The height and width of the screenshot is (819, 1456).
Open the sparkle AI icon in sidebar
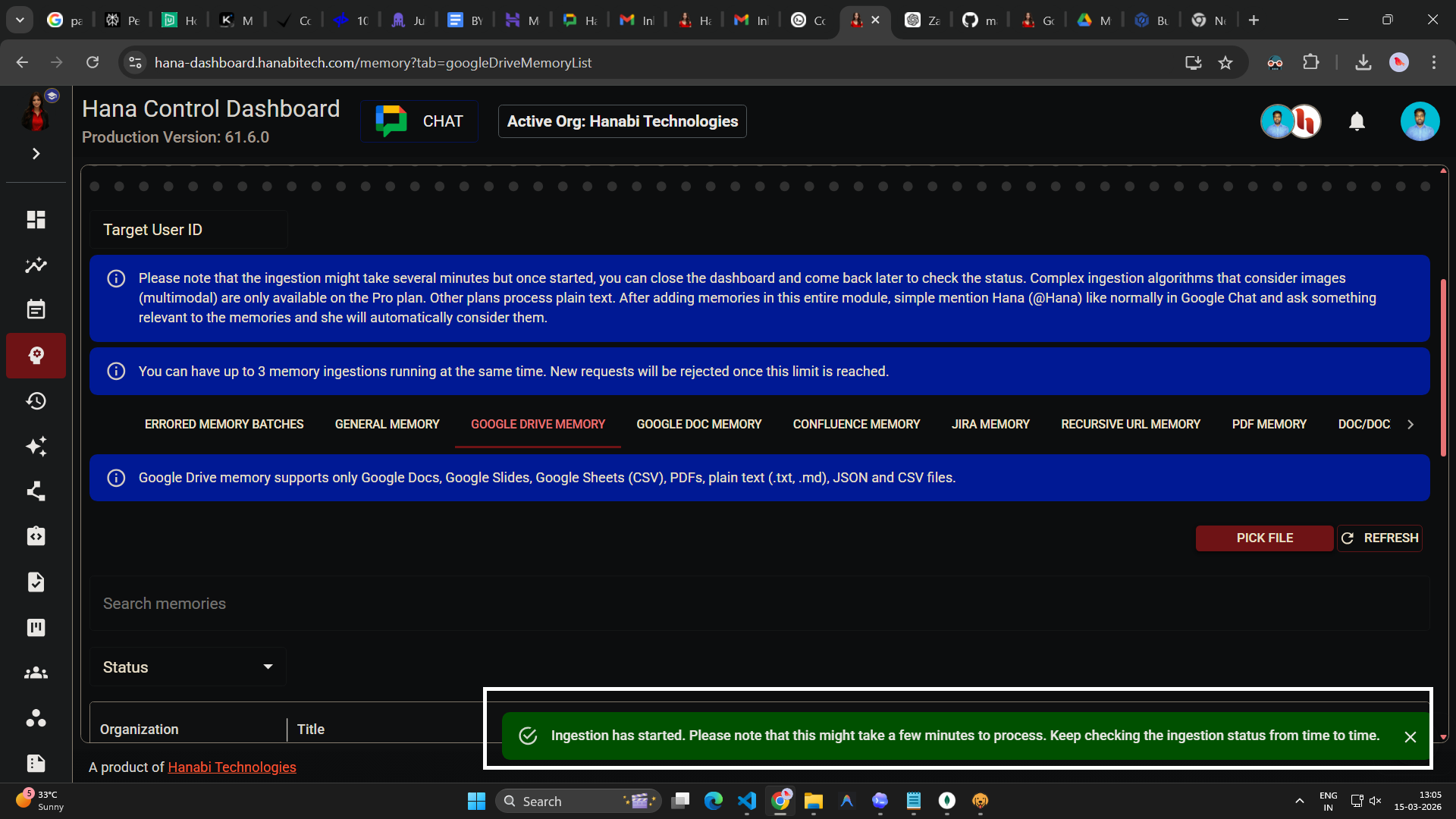(36, 446)
